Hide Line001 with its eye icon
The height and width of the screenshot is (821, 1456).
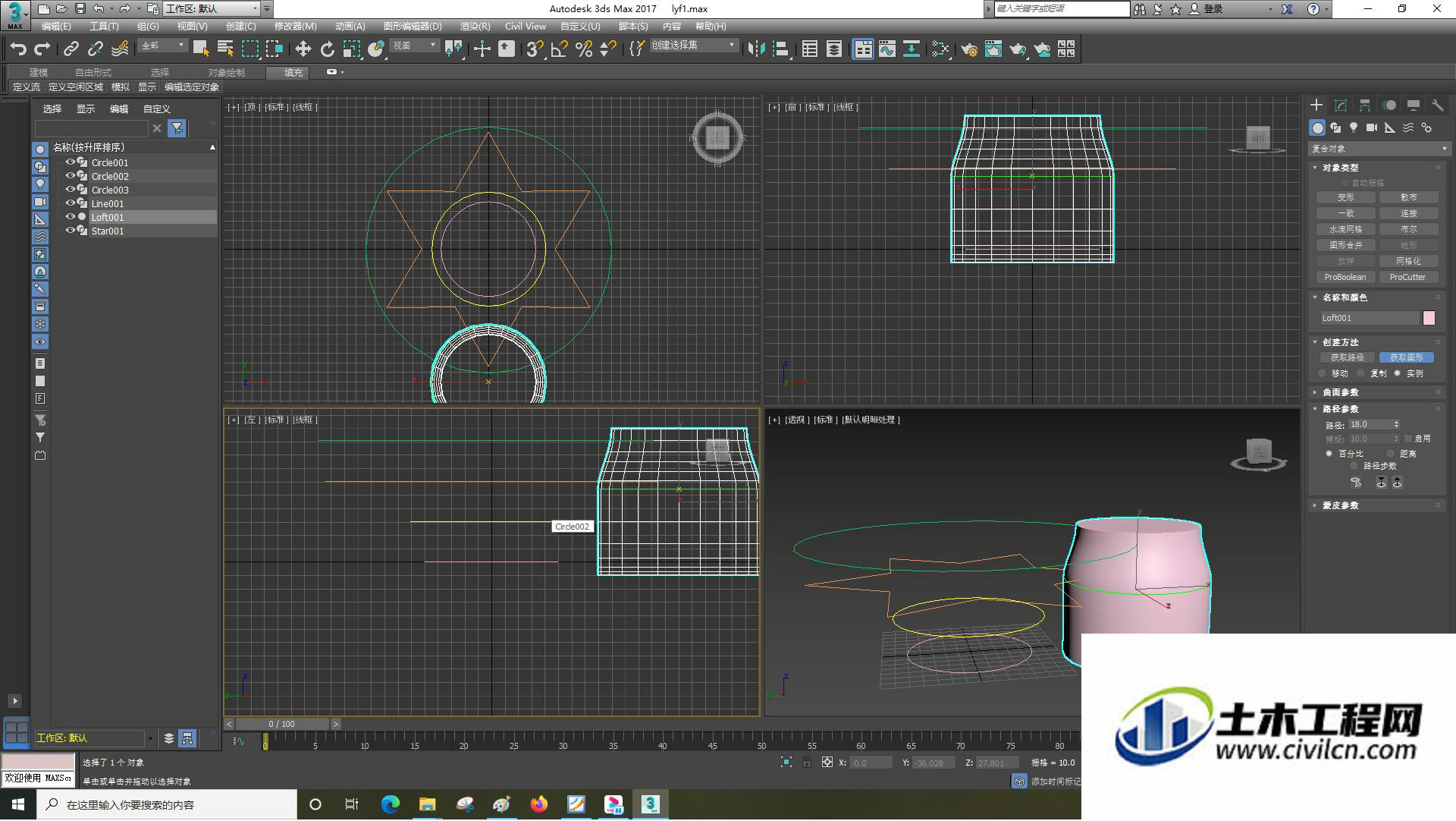pyautogui.click(x=70, y=203)
